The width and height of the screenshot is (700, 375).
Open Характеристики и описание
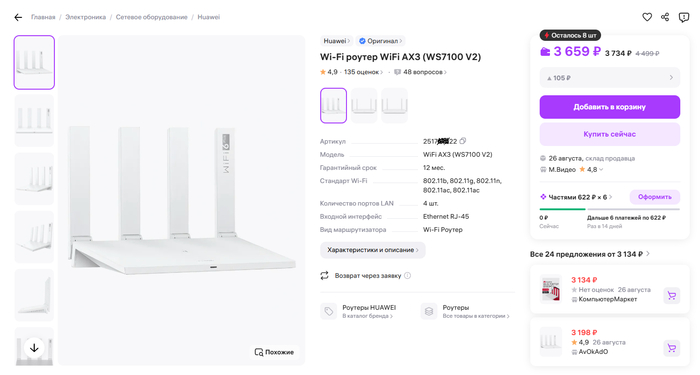coord(372,250)
